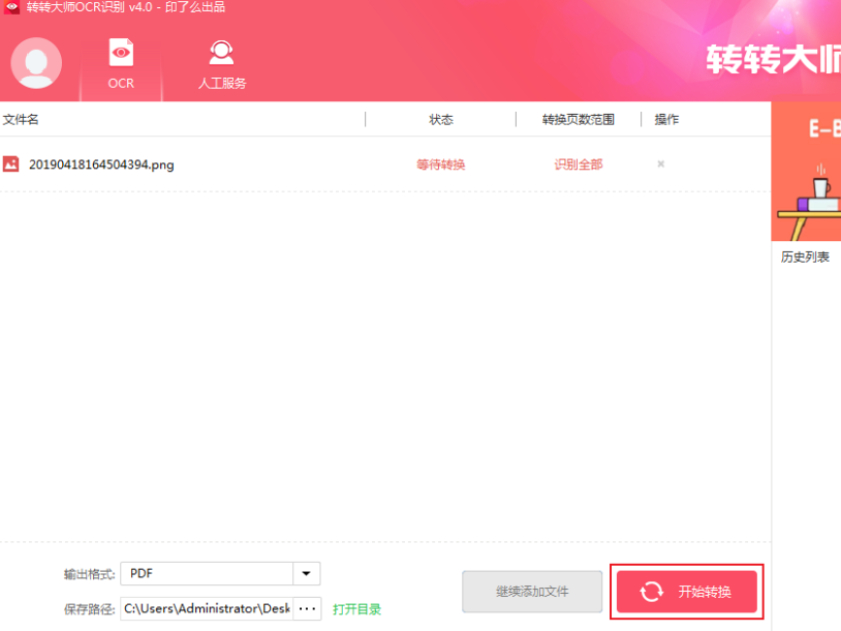
Task: Click the E-B advertisement banner
Action: (x=806, y=172)
